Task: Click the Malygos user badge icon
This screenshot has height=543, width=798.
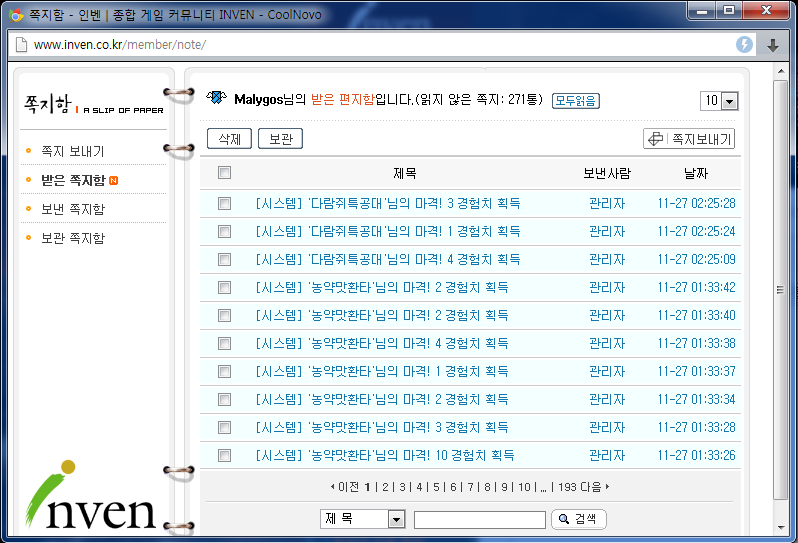Action: click(216, 97)
